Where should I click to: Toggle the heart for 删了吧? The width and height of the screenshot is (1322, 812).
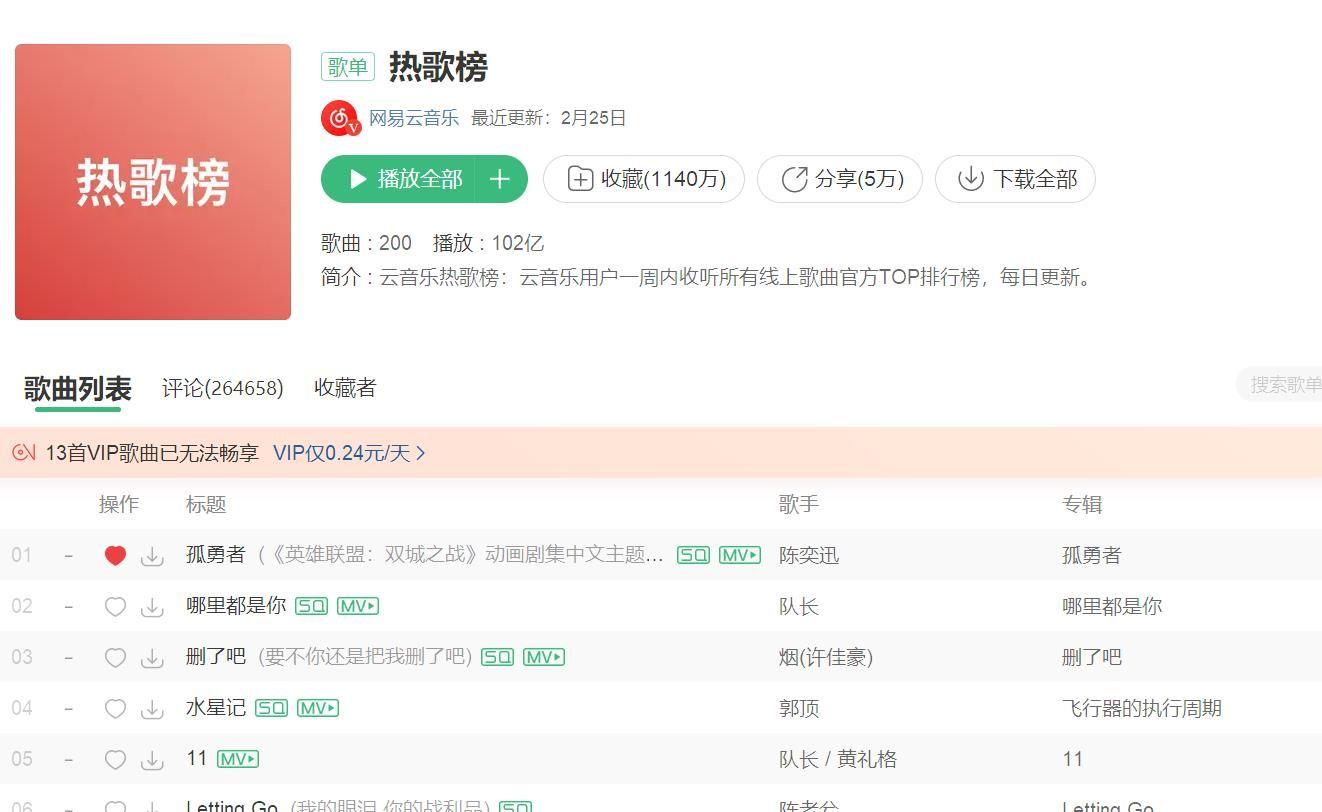[x=115, y=658]
